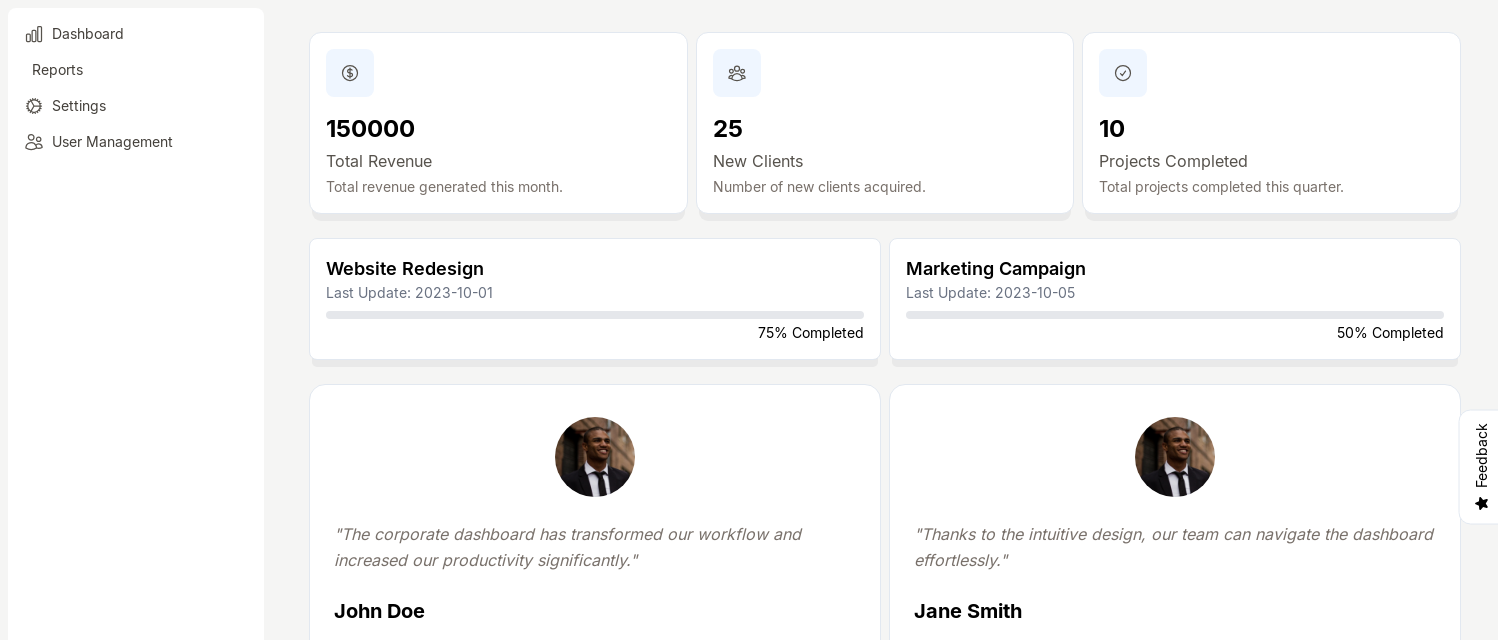Click the group icon on New Clients card
Viewport: 1498px width, 640px height.
(x=737, y=73)
